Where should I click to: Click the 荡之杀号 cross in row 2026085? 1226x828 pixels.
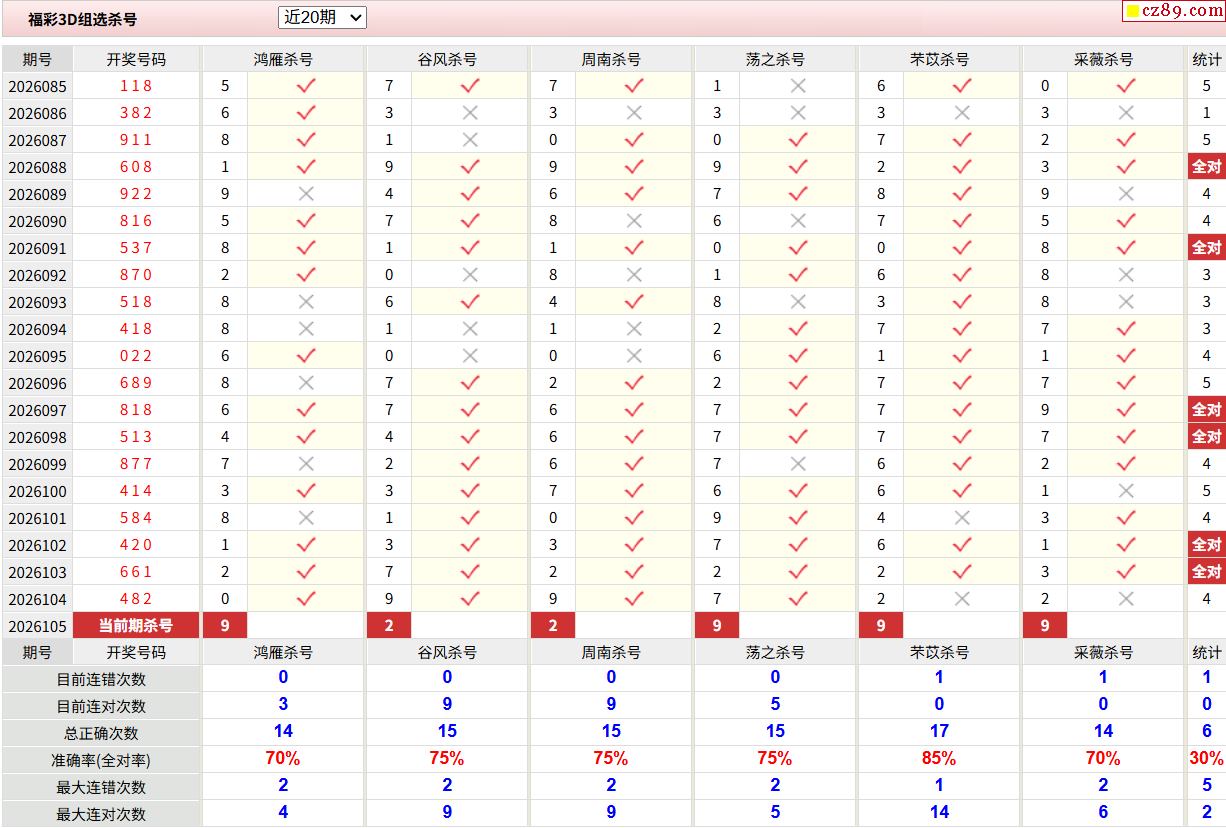797,86
